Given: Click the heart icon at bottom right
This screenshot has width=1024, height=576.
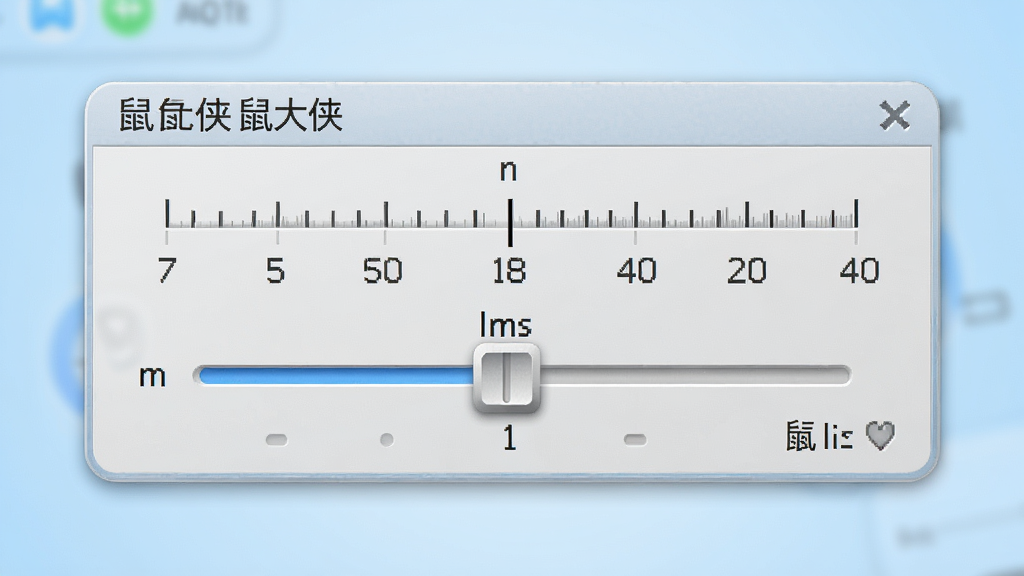Looking at the screenshot, I should click(880, 436).
